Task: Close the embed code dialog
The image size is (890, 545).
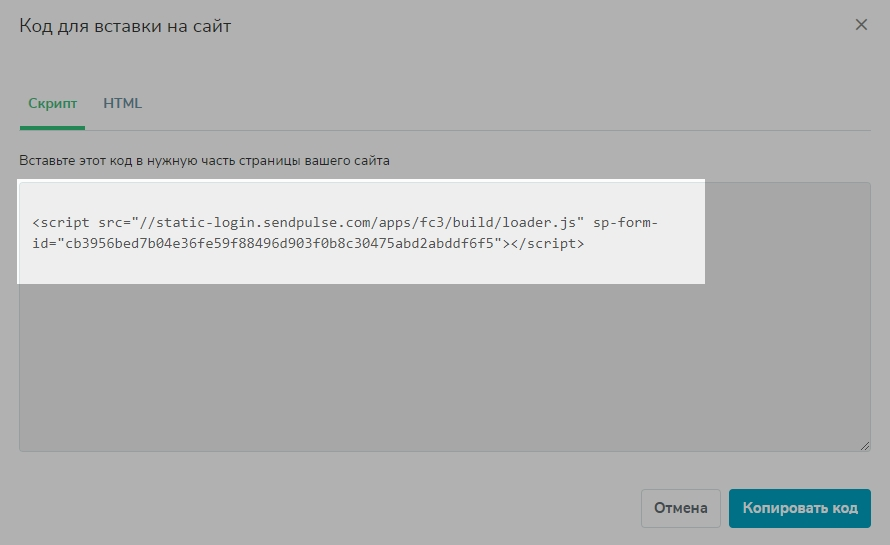Action: coord(861,24)
